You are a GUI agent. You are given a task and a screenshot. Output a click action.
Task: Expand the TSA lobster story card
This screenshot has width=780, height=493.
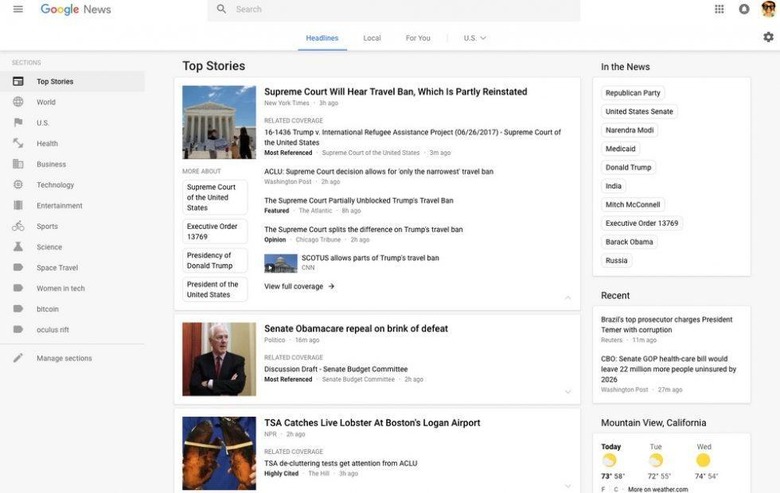[568, 486]
